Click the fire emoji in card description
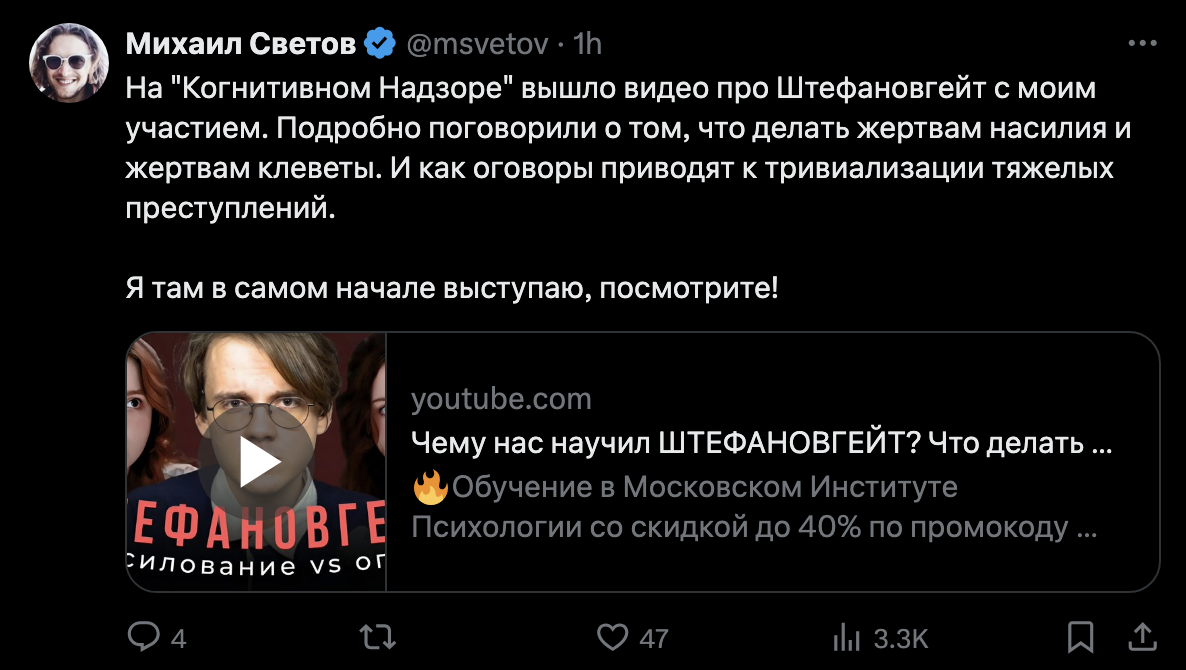The height and width of the screenshot is (670, 1186). point(429,488)
